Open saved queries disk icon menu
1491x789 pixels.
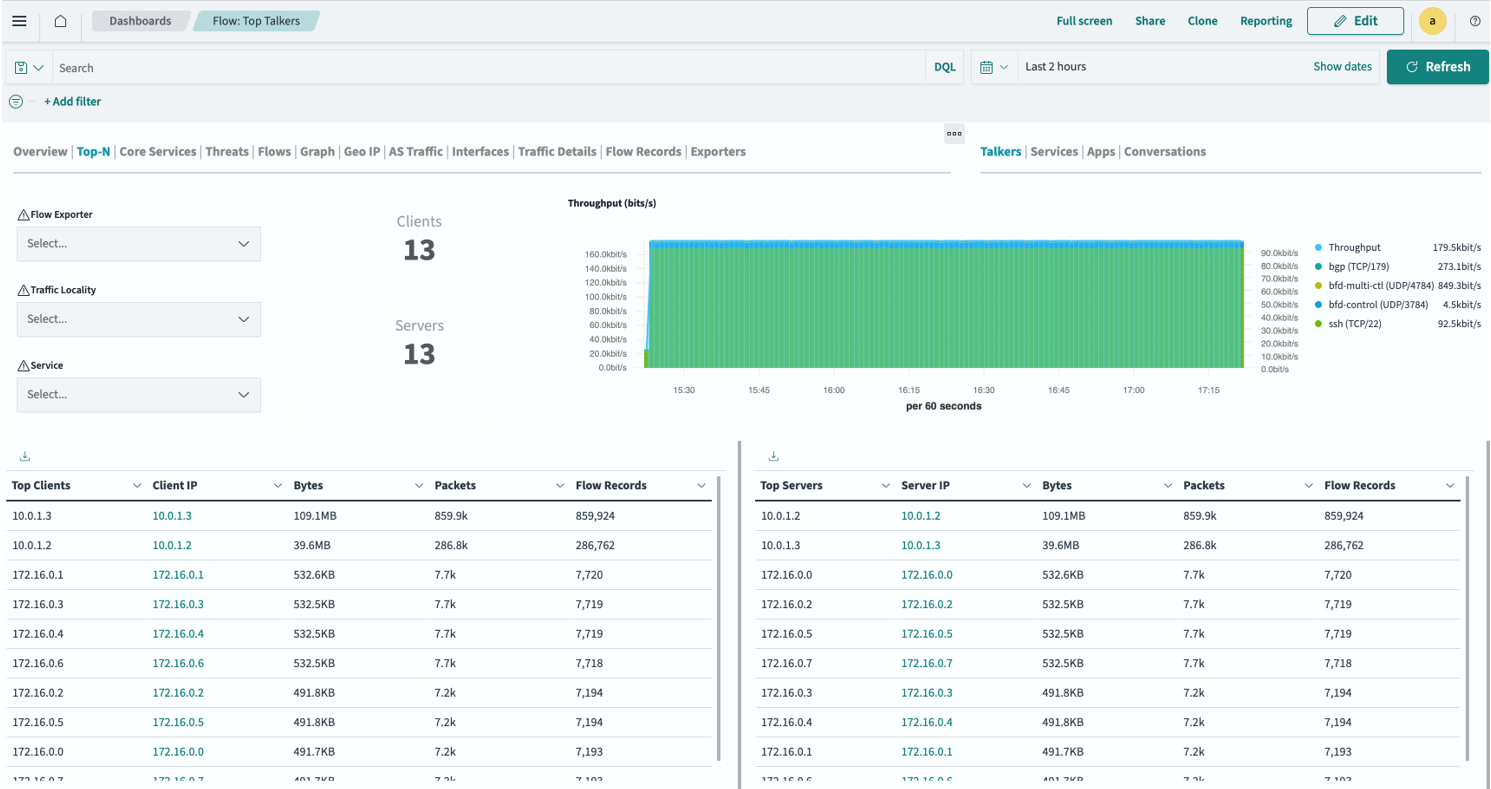[29, 68]
